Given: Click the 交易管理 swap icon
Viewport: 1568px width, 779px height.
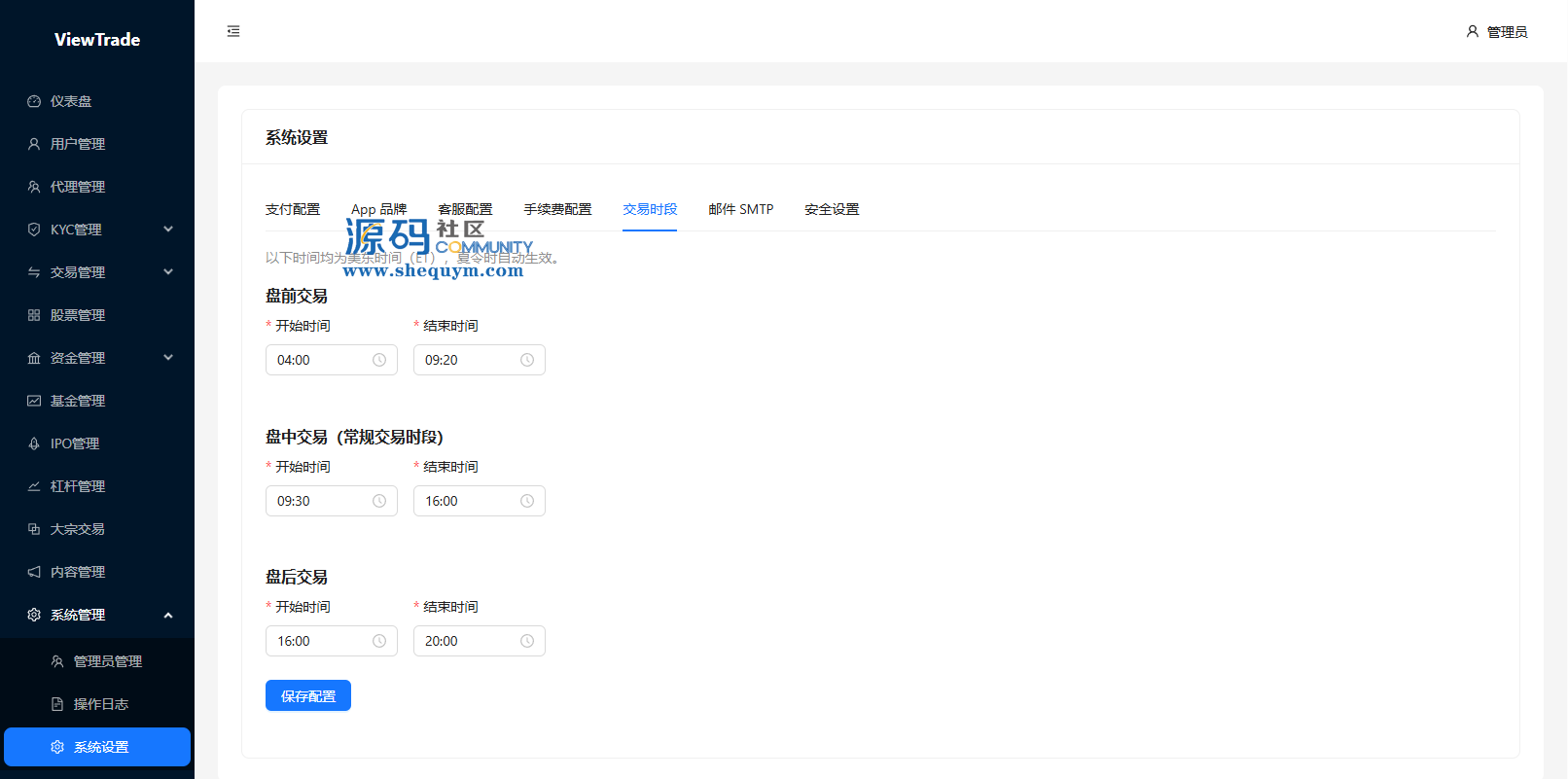Looking at the screenshot, I should (34, 272).
